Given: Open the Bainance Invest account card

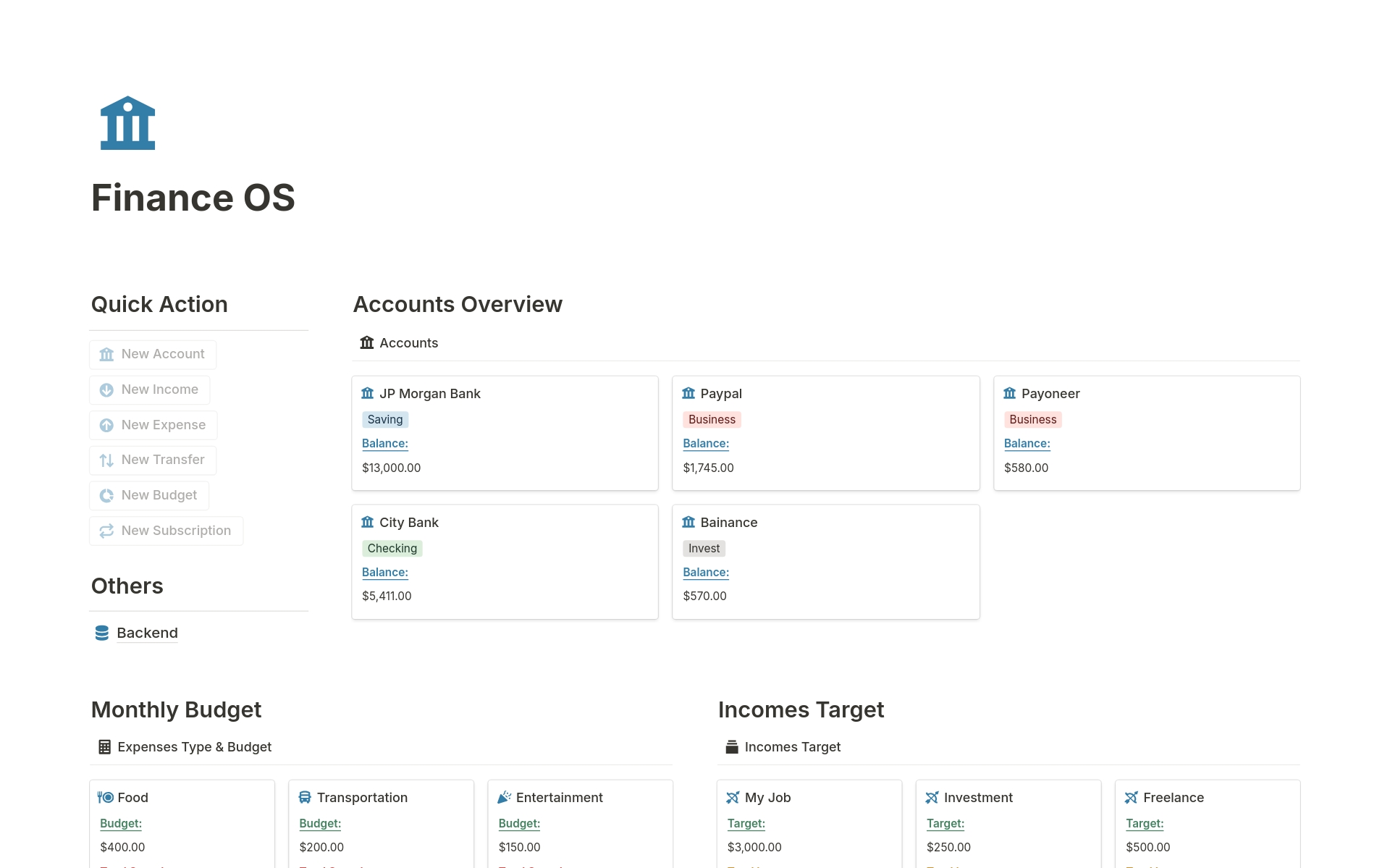Looking at the screenshot, I should (x=825, y=562).
